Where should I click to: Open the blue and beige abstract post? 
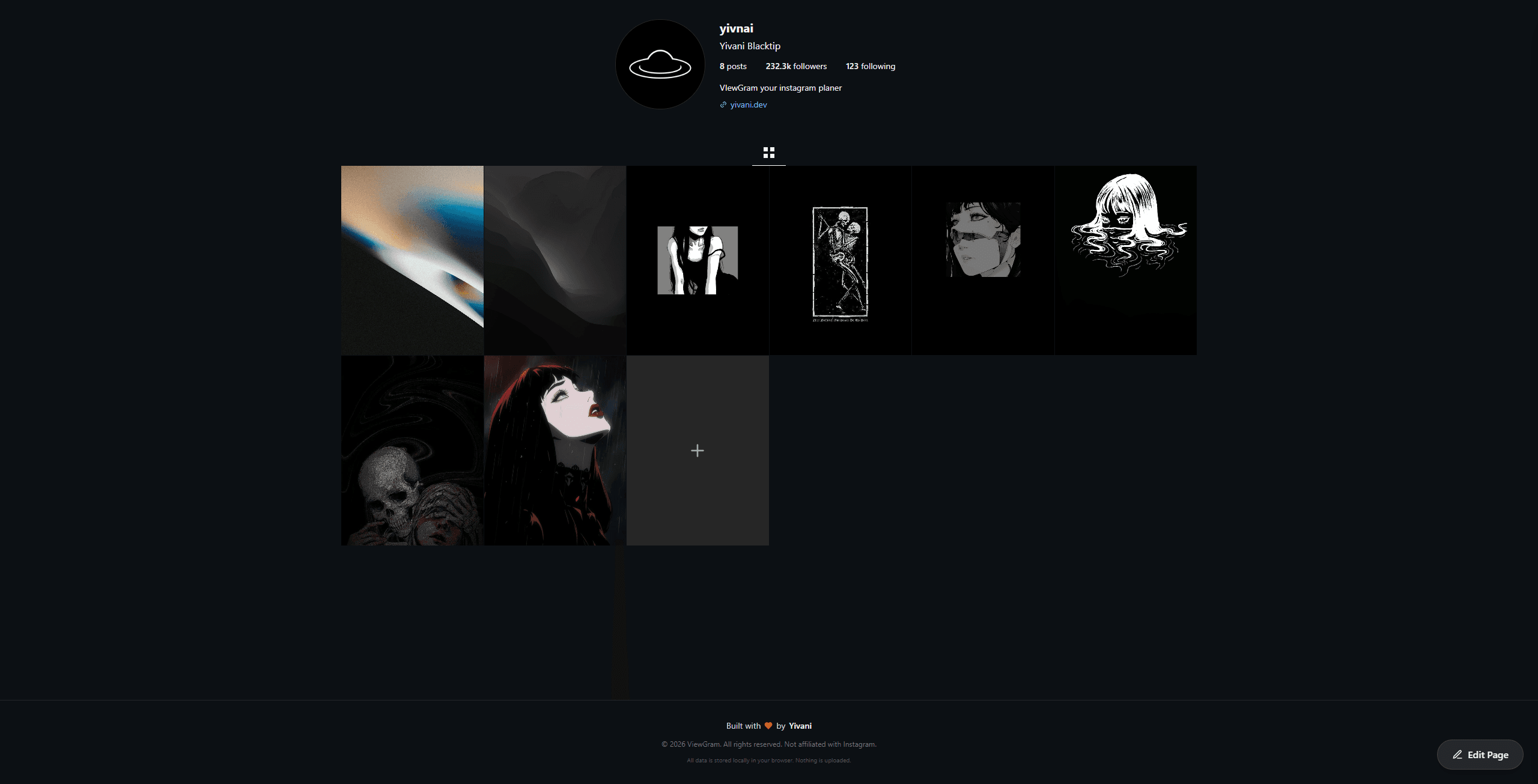pos(412,260)
